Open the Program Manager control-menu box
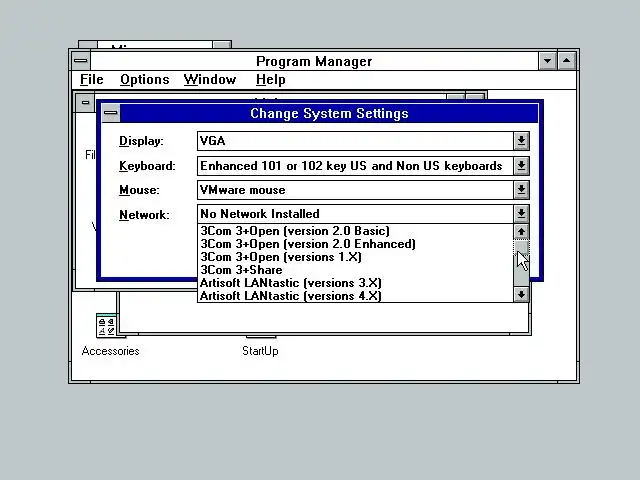 (x=81, y=61)
